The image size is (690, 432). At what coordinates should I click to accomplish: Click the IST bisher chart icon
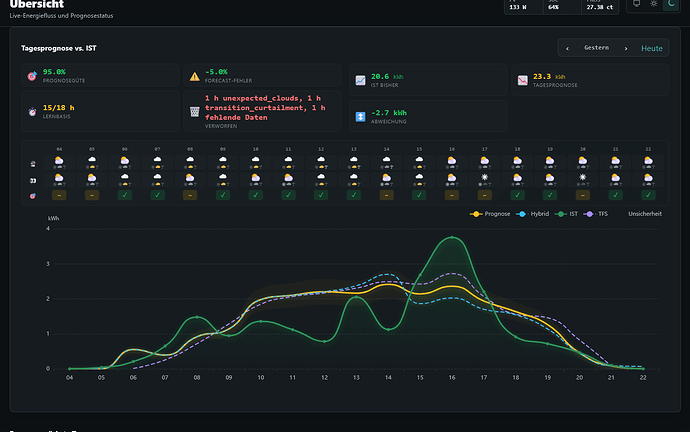point(360,81)
